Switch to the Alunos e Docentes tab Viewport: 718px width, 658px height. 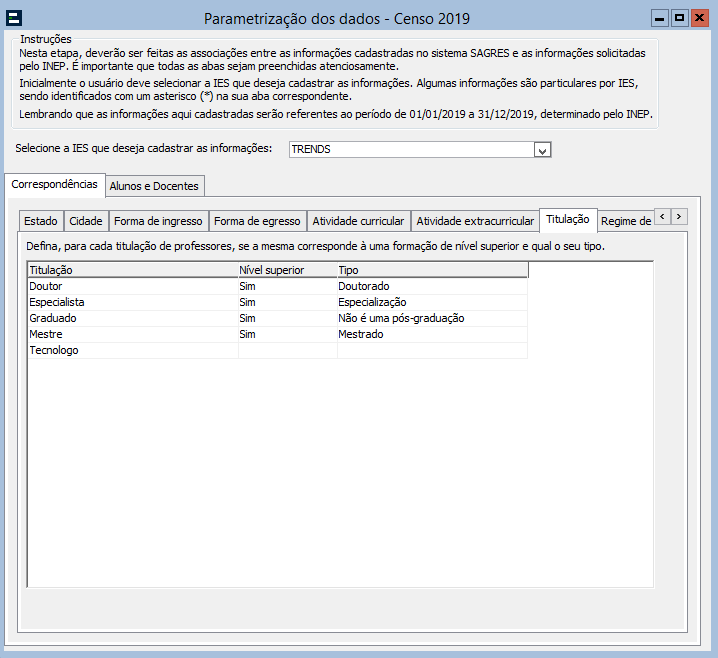155,186
